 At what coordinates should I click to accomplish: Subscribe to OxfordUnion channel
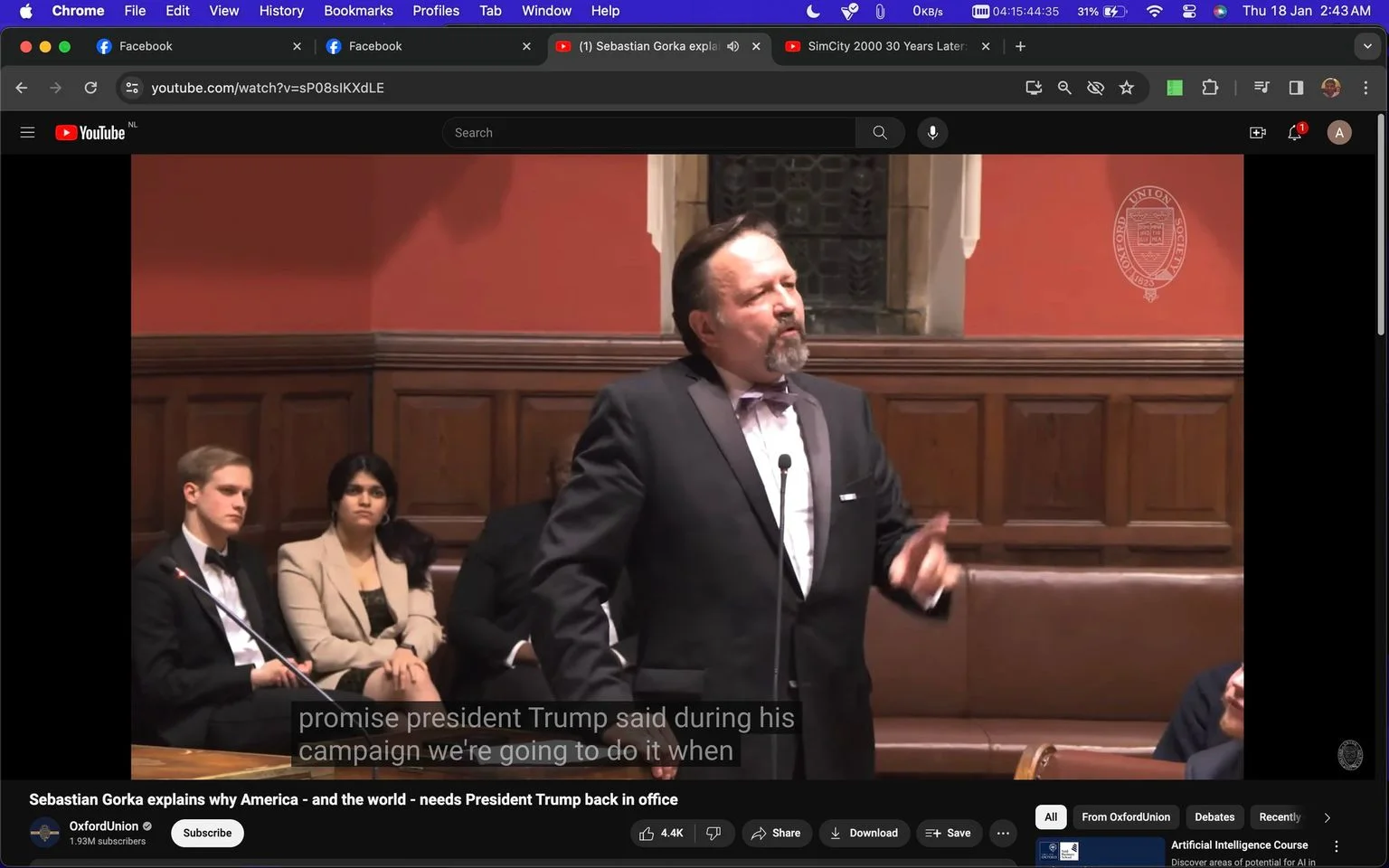click(x=207, y=834)
